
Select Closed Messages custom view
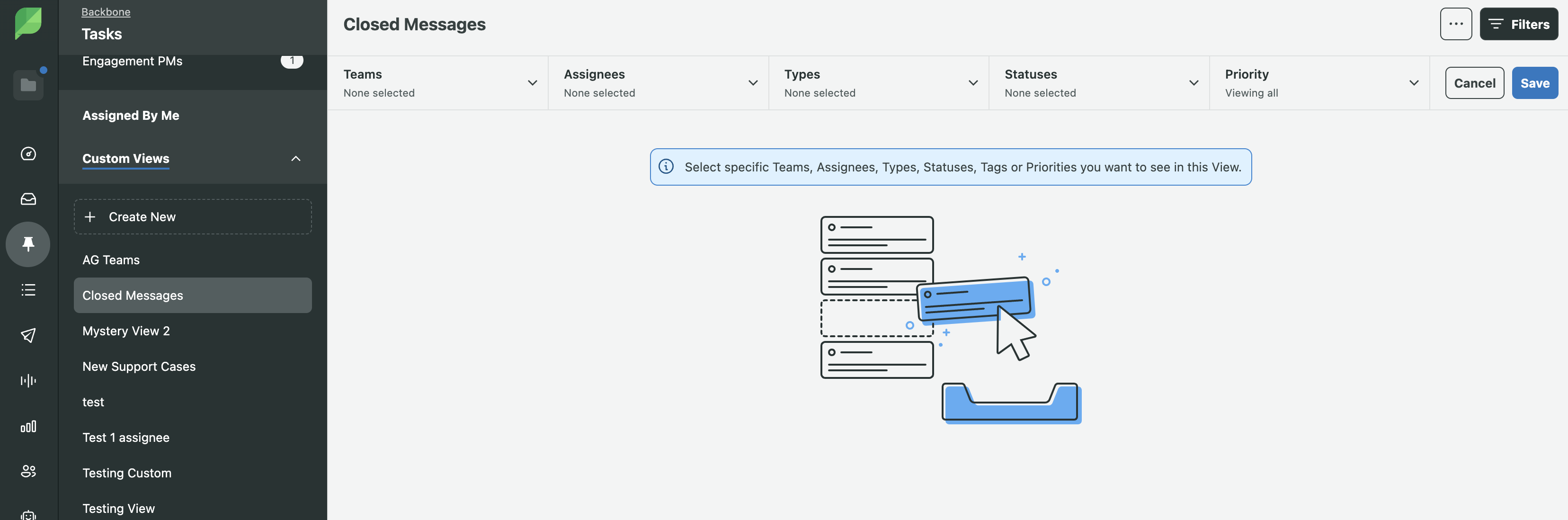(192, 296)
